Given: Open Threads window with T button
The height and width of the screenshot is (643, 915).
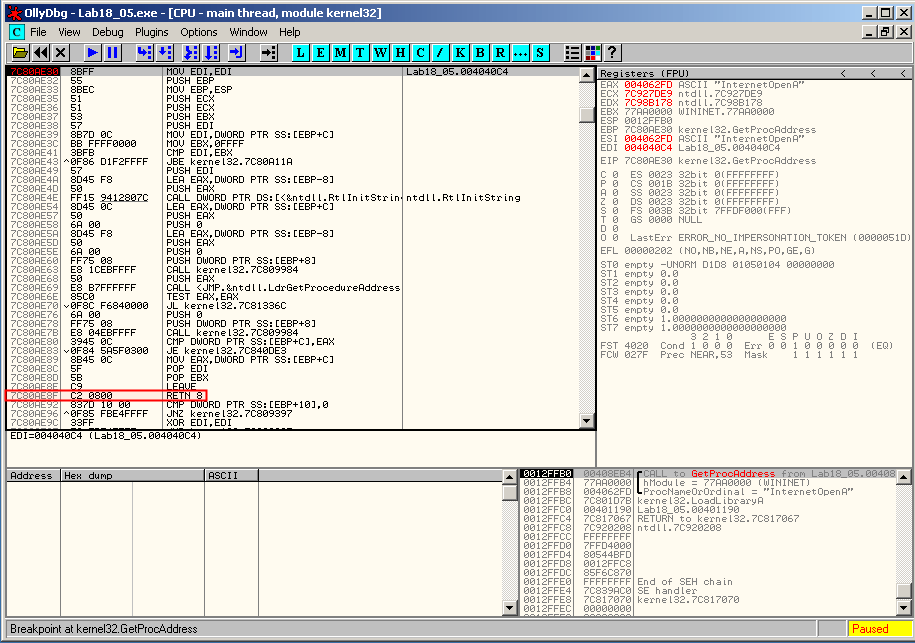Looking at the screenshot, I should 361,52.
